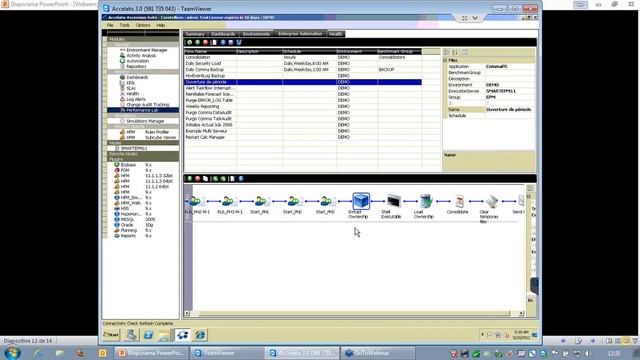The image size is (640, 360).
Task: Select the Restart Calc Manager flow row
Action: pos(302,137)
